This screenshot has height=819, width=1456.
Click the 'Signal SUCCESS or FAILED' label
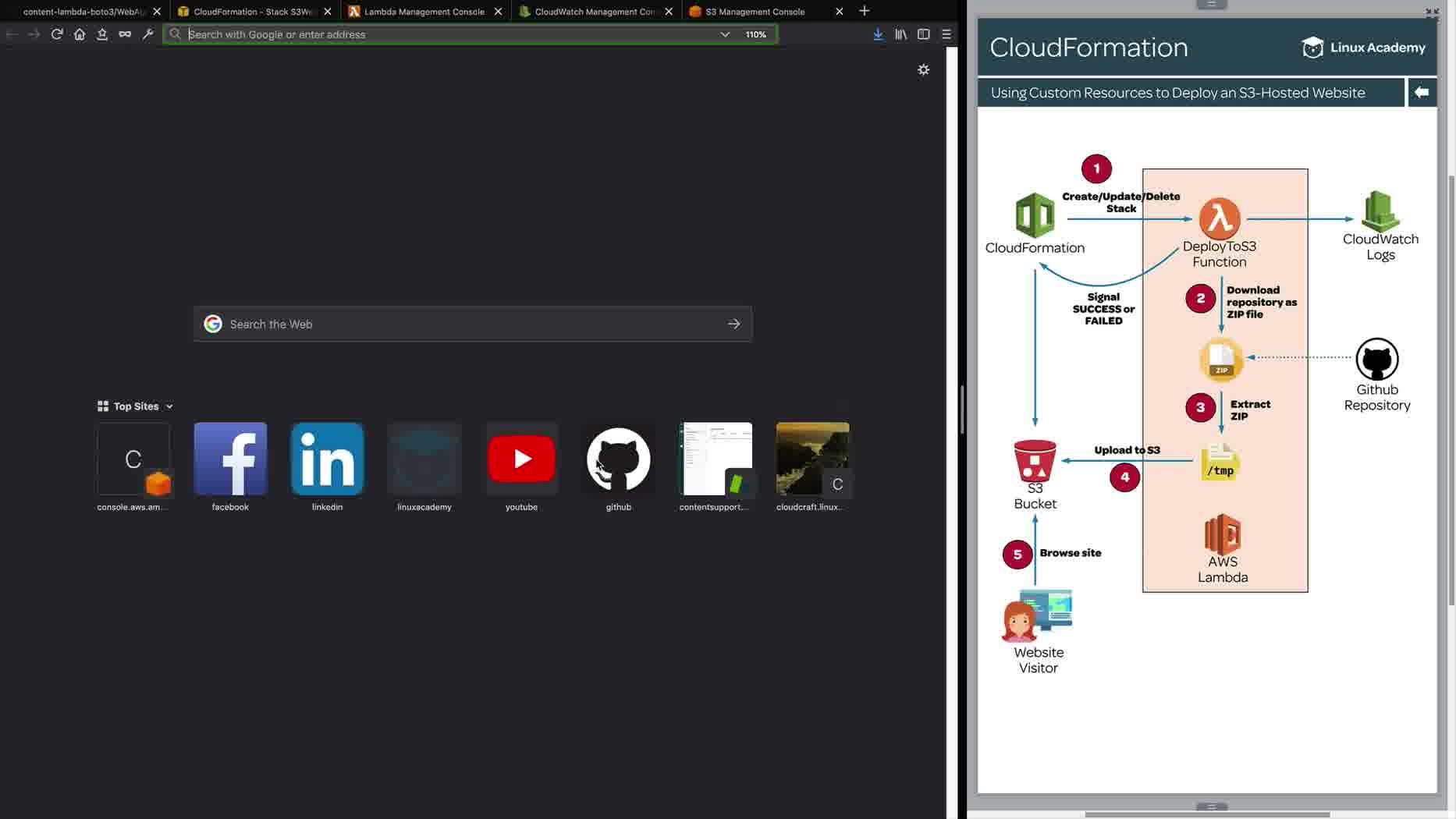coord(1103,309)
